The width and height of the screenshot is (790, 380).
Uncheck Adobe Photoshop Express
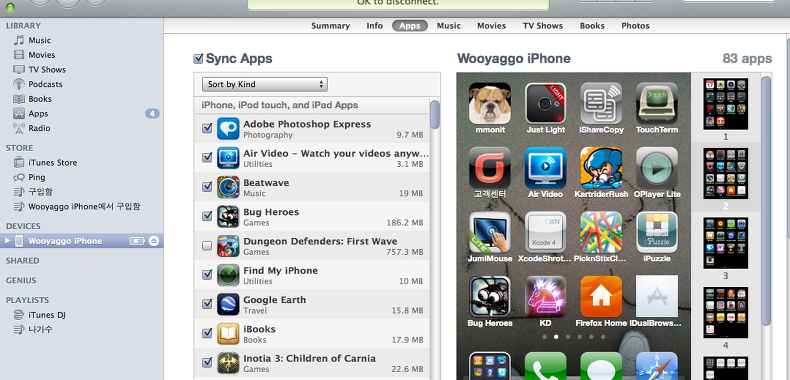point(207,128)
